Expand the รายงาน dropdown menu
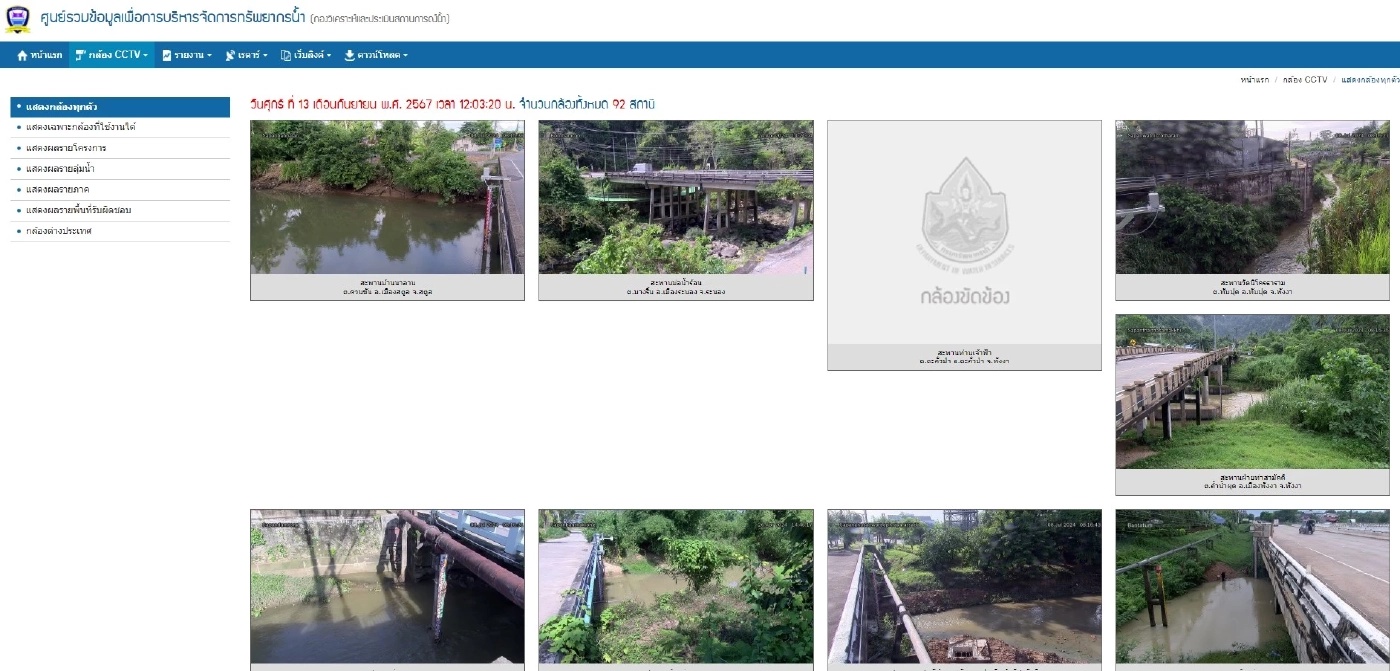The image size is (1400, 671). pyautogui.click(x=192, y=55)
